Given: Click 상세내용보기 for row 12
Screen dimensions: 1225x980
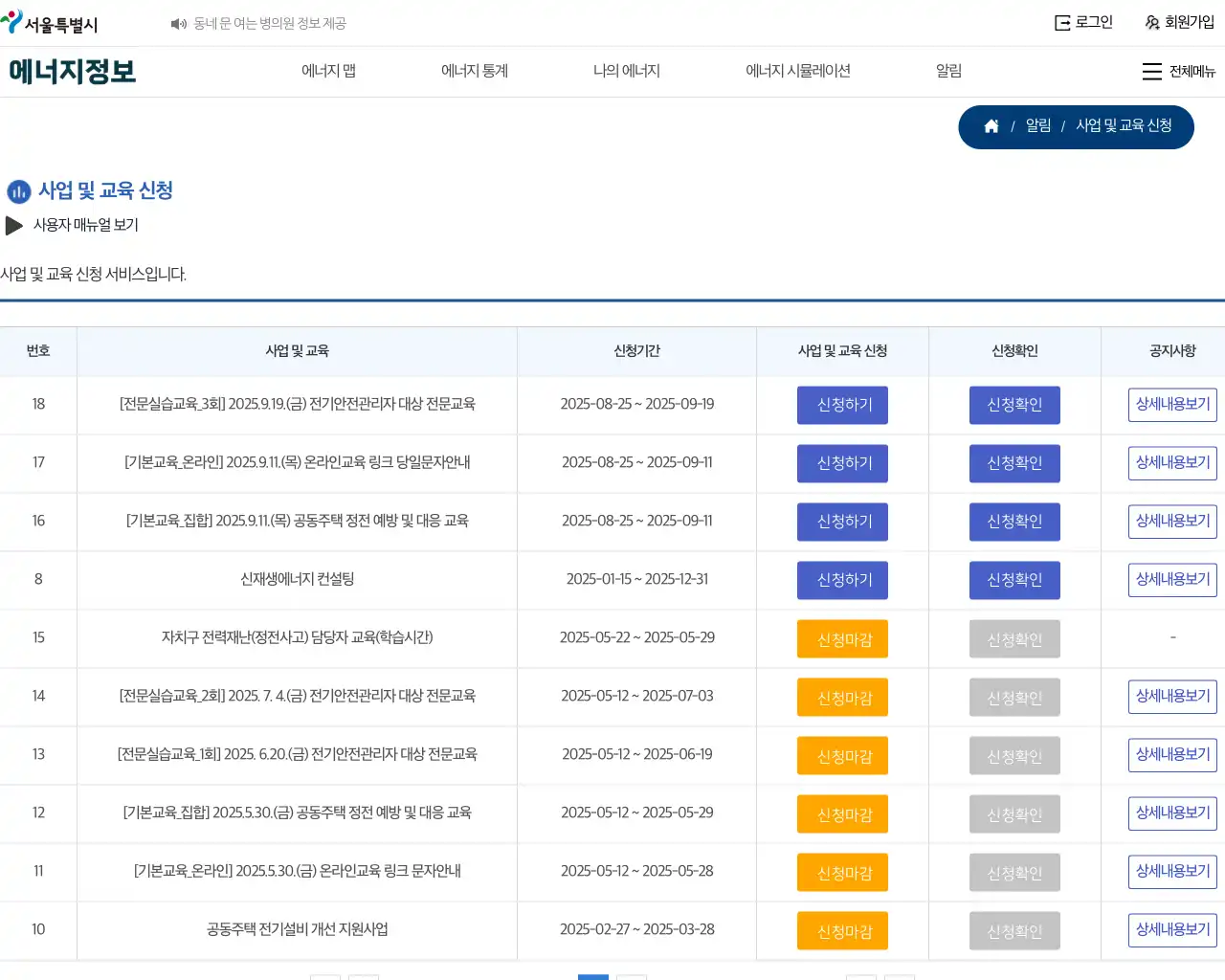Looking at the screenshot, I should (x=1172, y=813).
